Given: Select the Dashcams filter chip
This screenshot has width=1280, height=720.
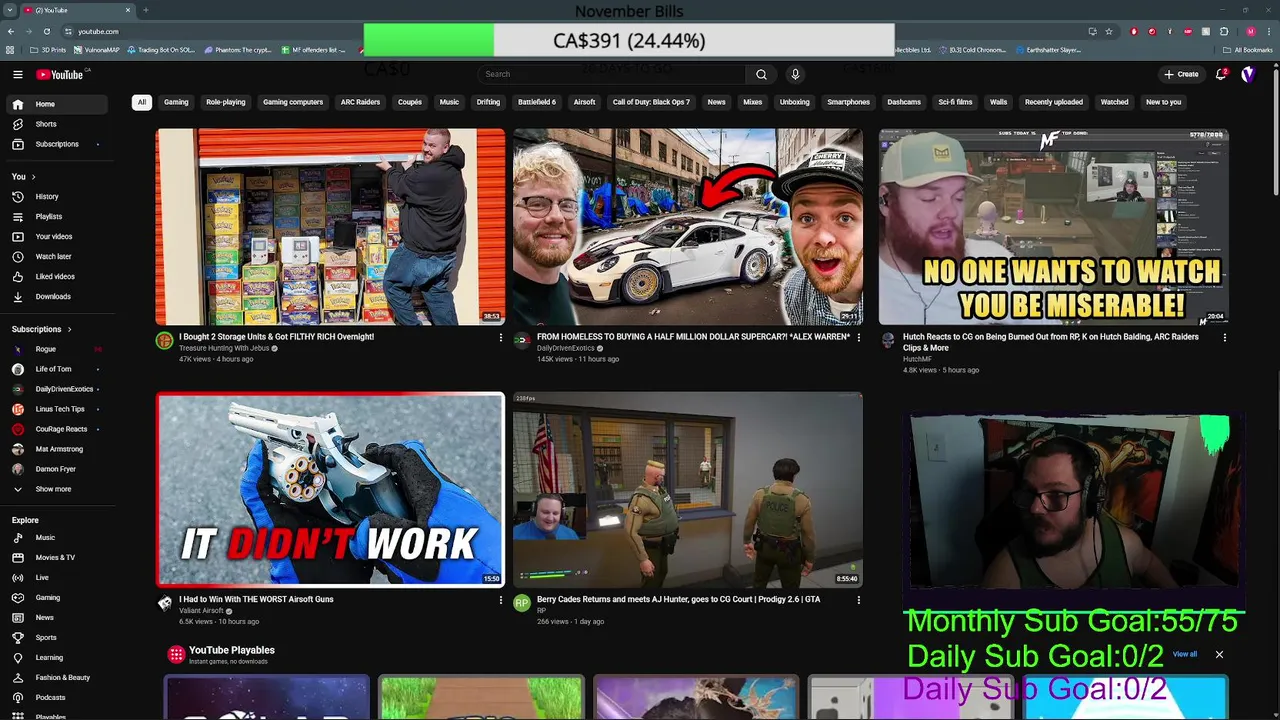Looking at the screenshot, I should click(904, 102).
